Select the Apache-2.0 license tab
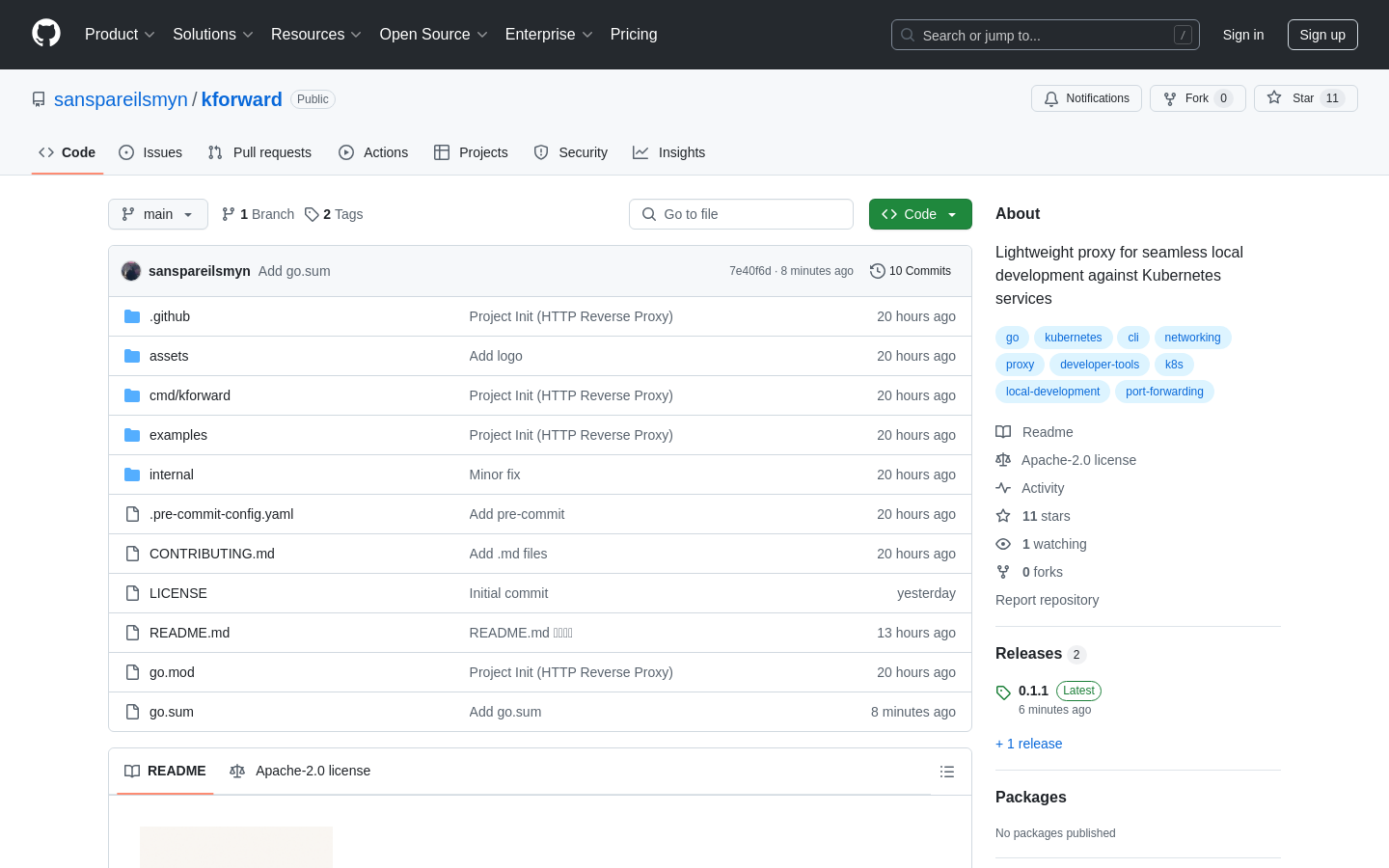Screen dimensions: 1389x868 [300, 771]
